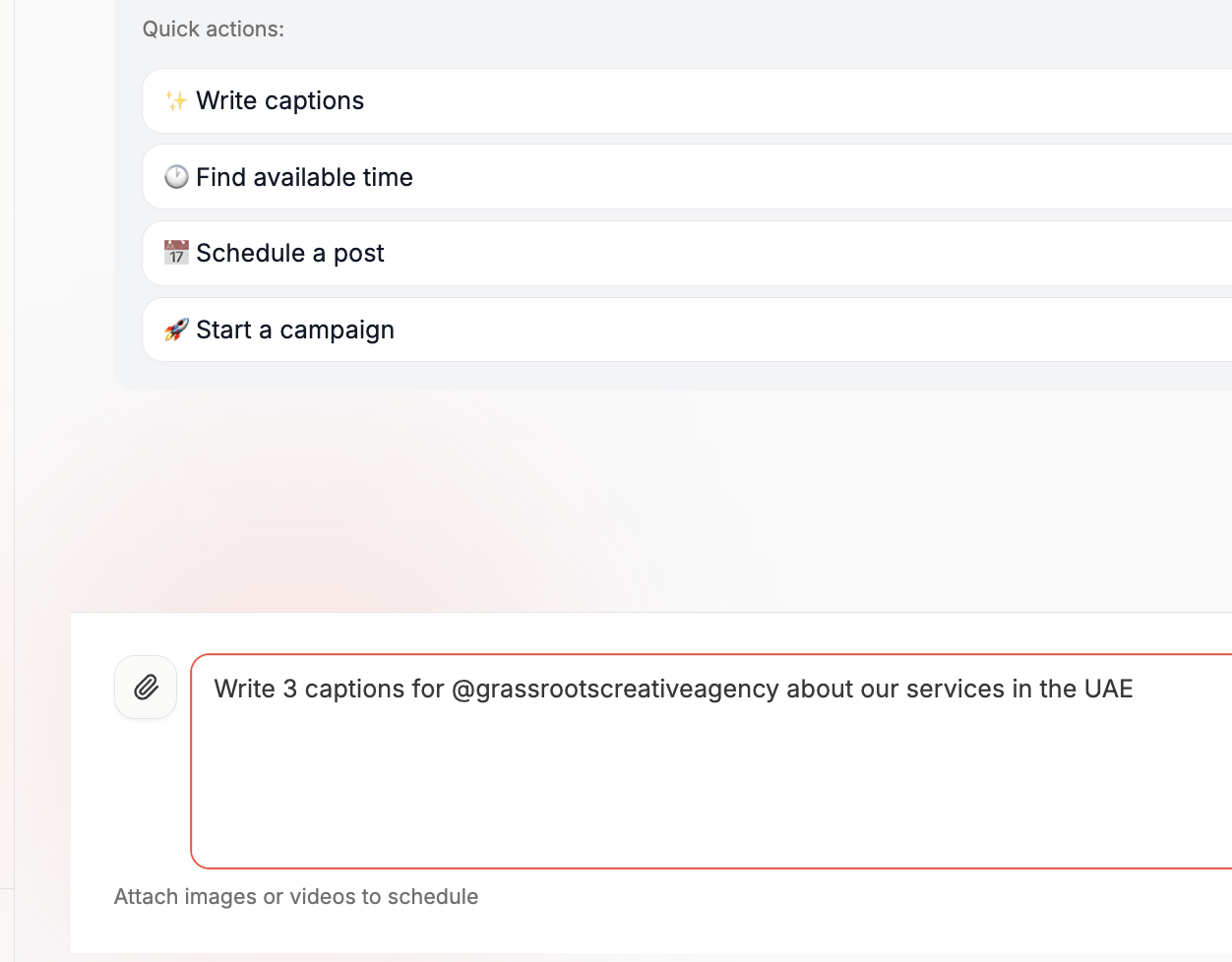Start a campaign from quick actions

295,330
